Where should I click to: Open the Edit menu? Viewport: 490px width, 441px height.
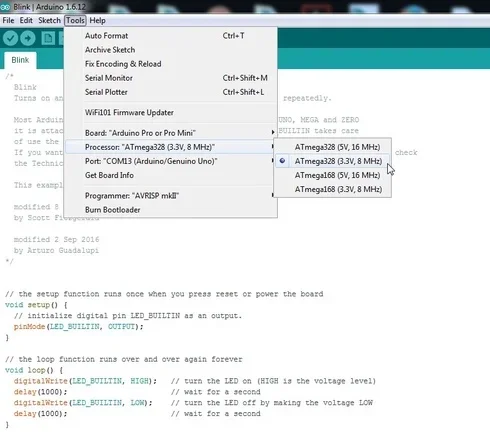pyautogui.click(x=26, y=20)
